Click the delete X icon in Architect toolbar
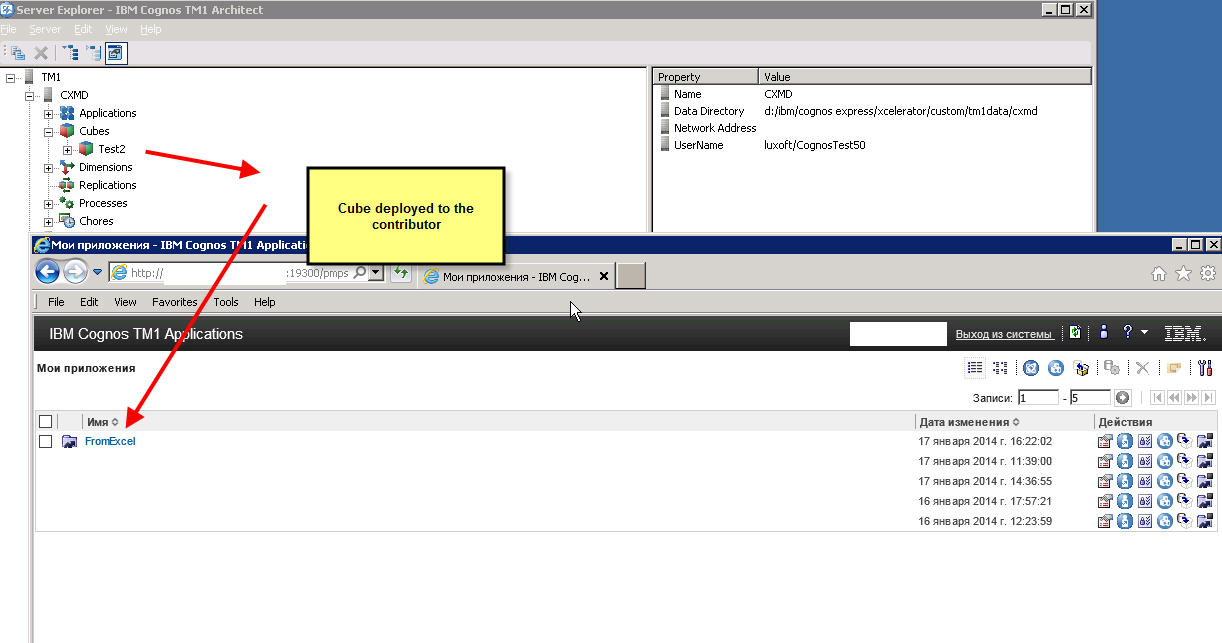This screenshot has height=643, width=1222. pos(41,53)
